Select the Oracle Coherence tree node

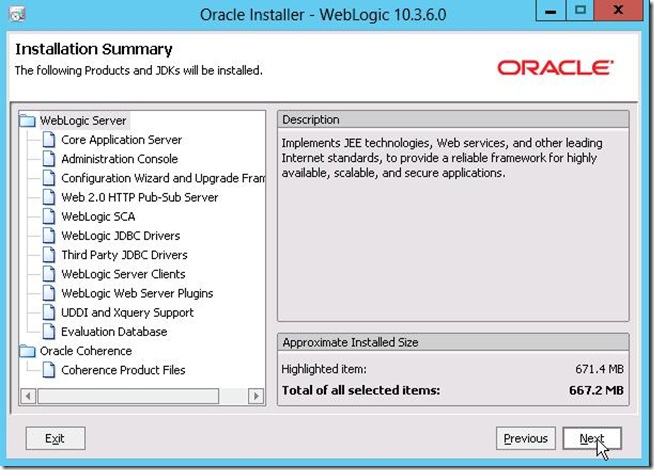pyautogui.click(x=86, y=351)
